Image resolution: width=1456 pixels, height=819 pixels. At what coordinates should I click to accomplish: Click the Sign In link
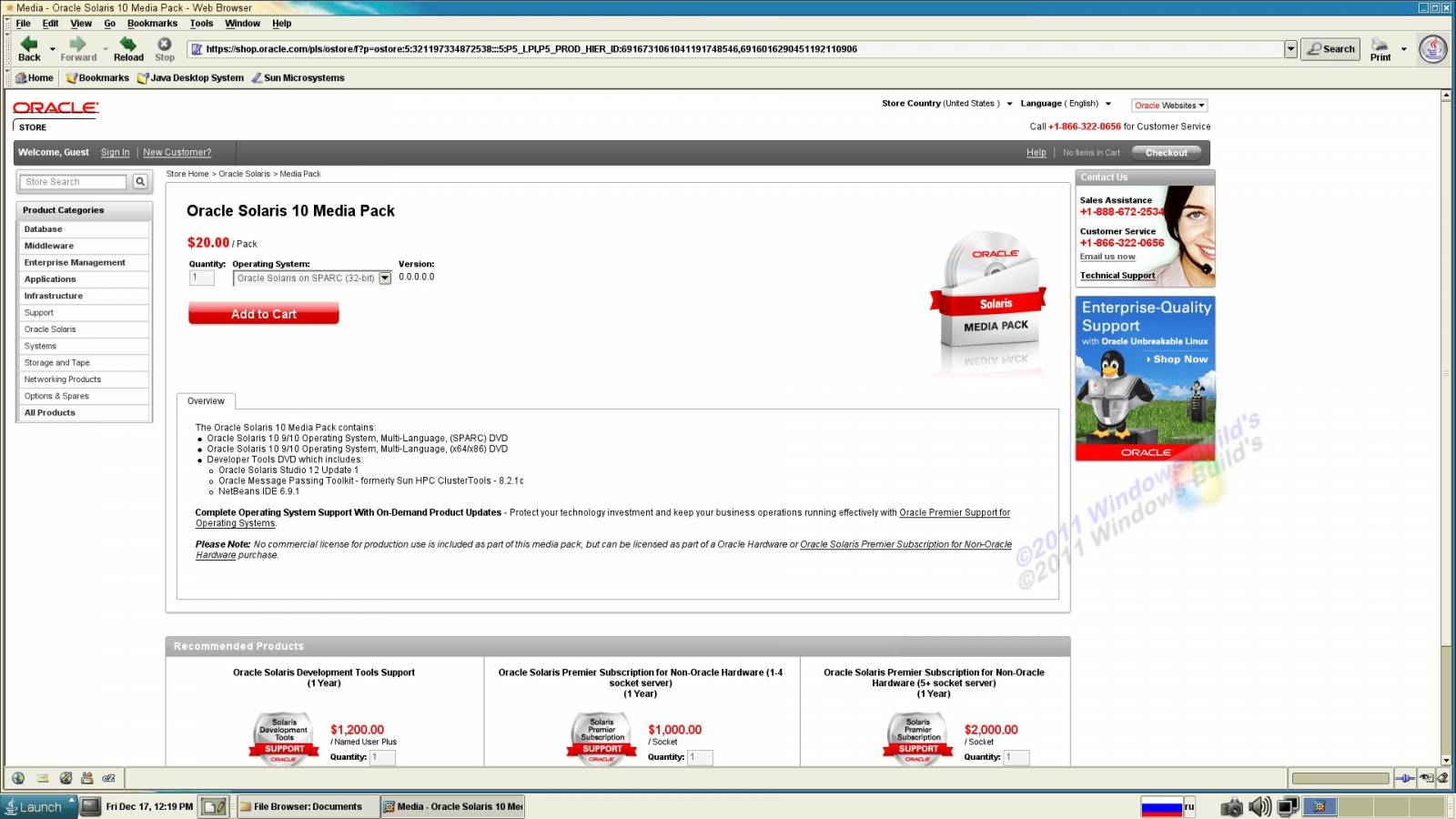click(115, 153)
